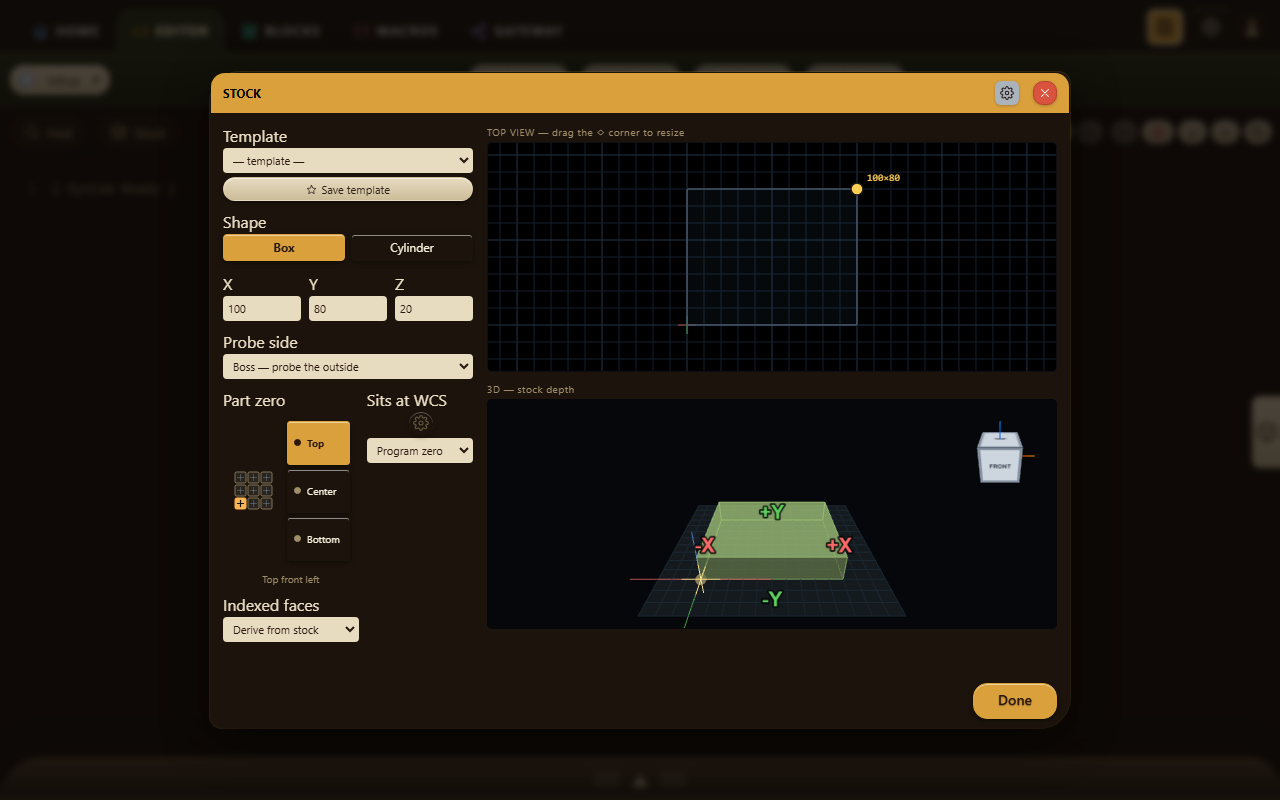Screen dimensions: 1280x800
Task: Click the amber square button in the background header
Action: coord(1164,27)
